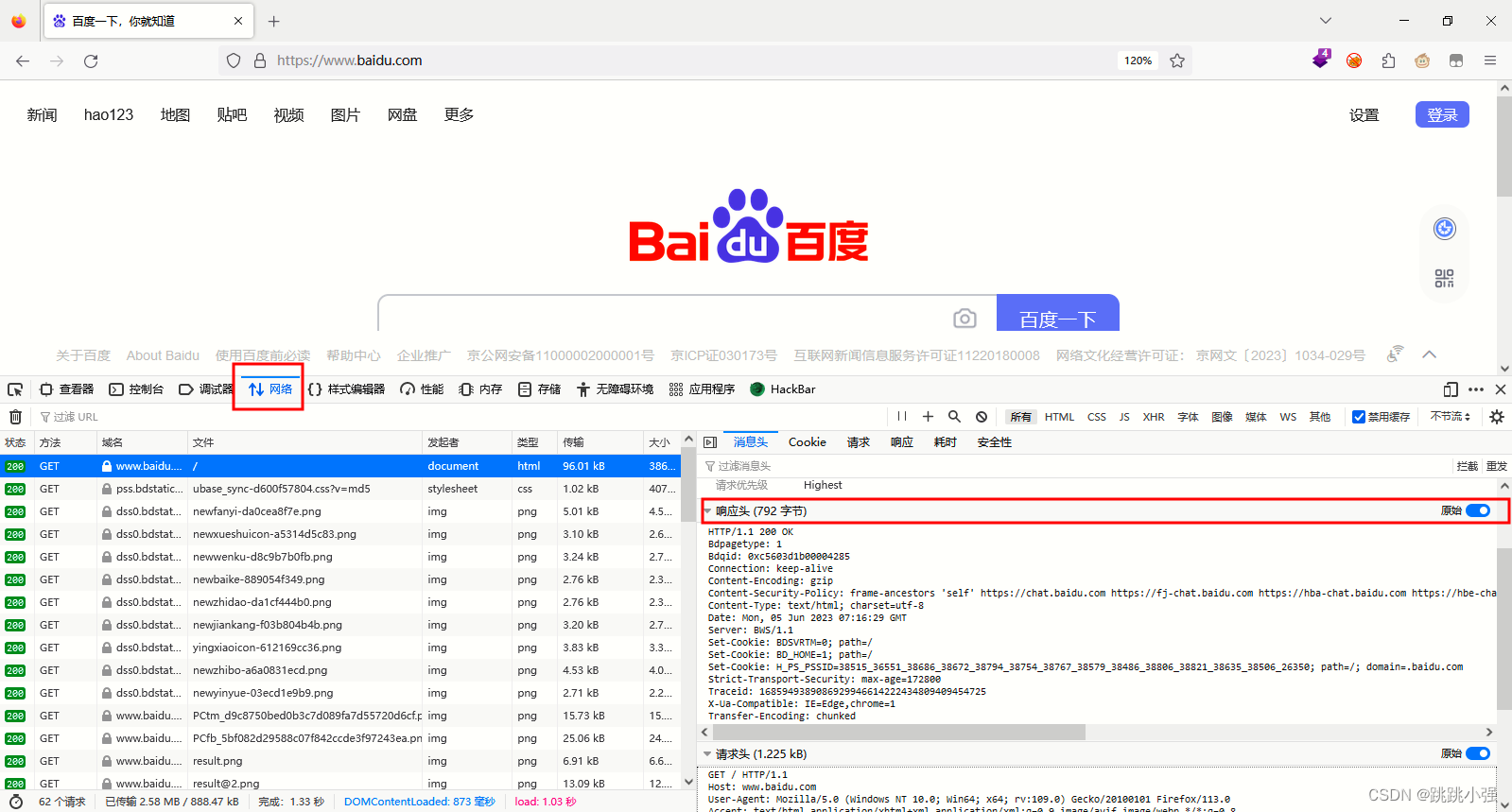Open the 样式编辑器 style editor panel
The height and width of the screenshot is (812, 1512).
click(x=347, y=389)
